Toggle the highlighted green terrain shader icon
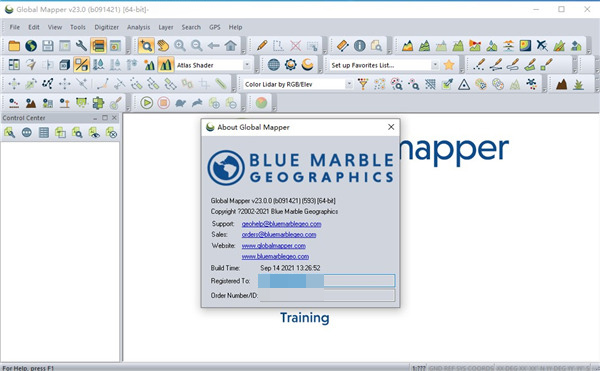 [166, 65]
